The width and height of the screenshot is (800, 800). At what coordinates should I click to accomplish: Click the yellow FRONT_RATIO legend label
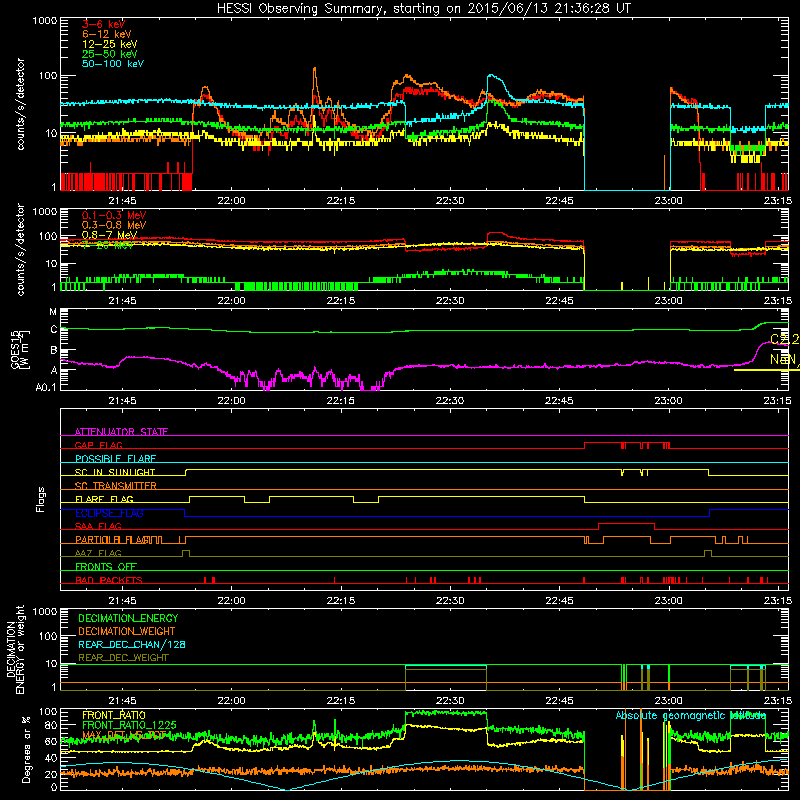[114, 715]
